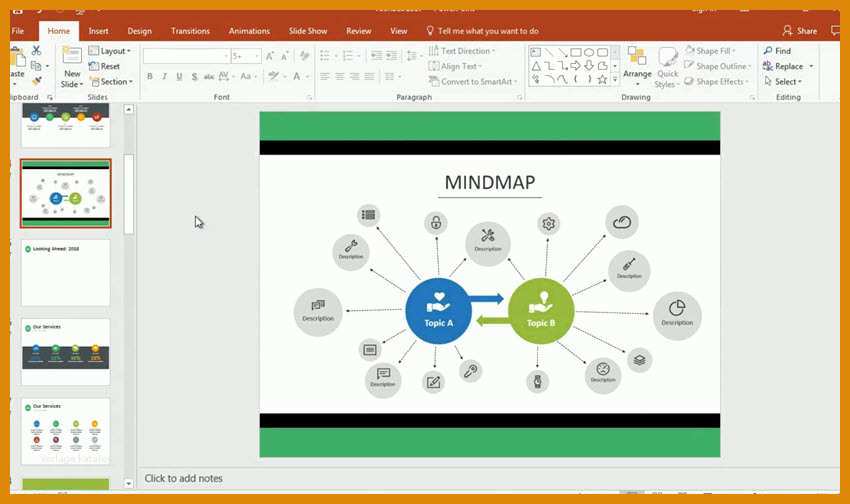Viewport: 850px width, 504px height.
Task: Click the Reset button in Slides group
Action: (105, 66)
